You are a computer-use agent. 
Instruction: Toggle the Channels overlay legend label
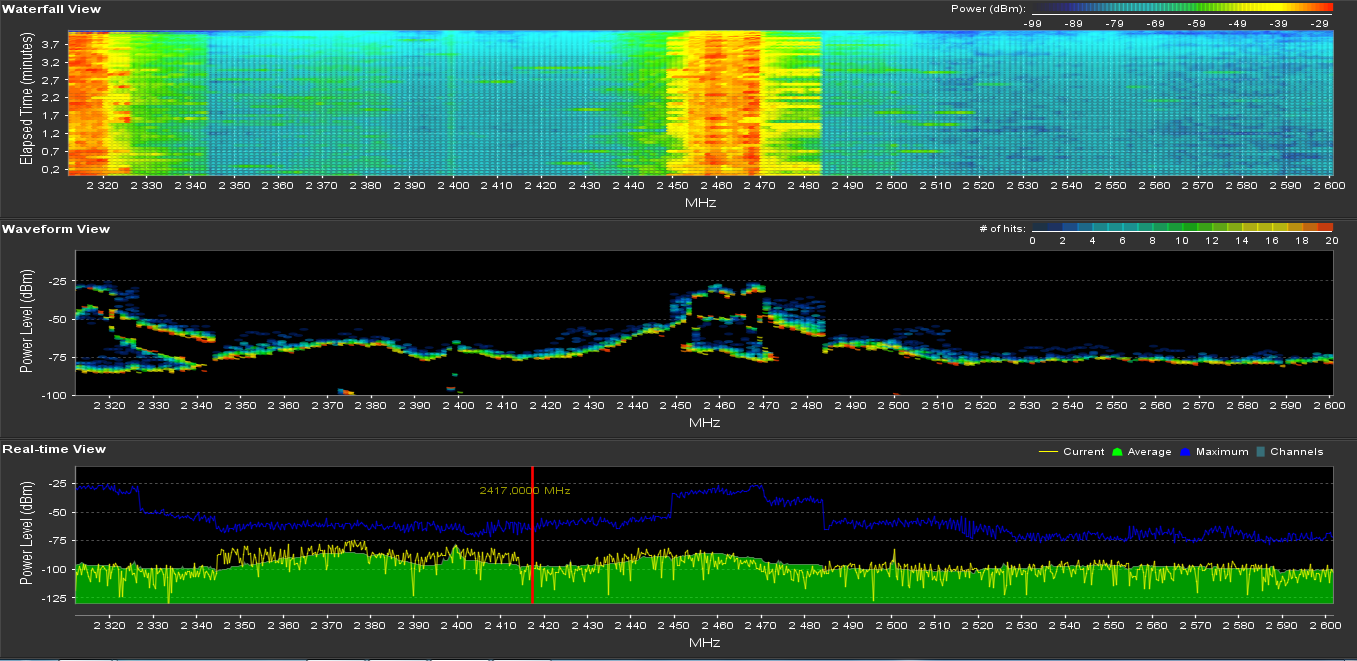click(1296, 452)
